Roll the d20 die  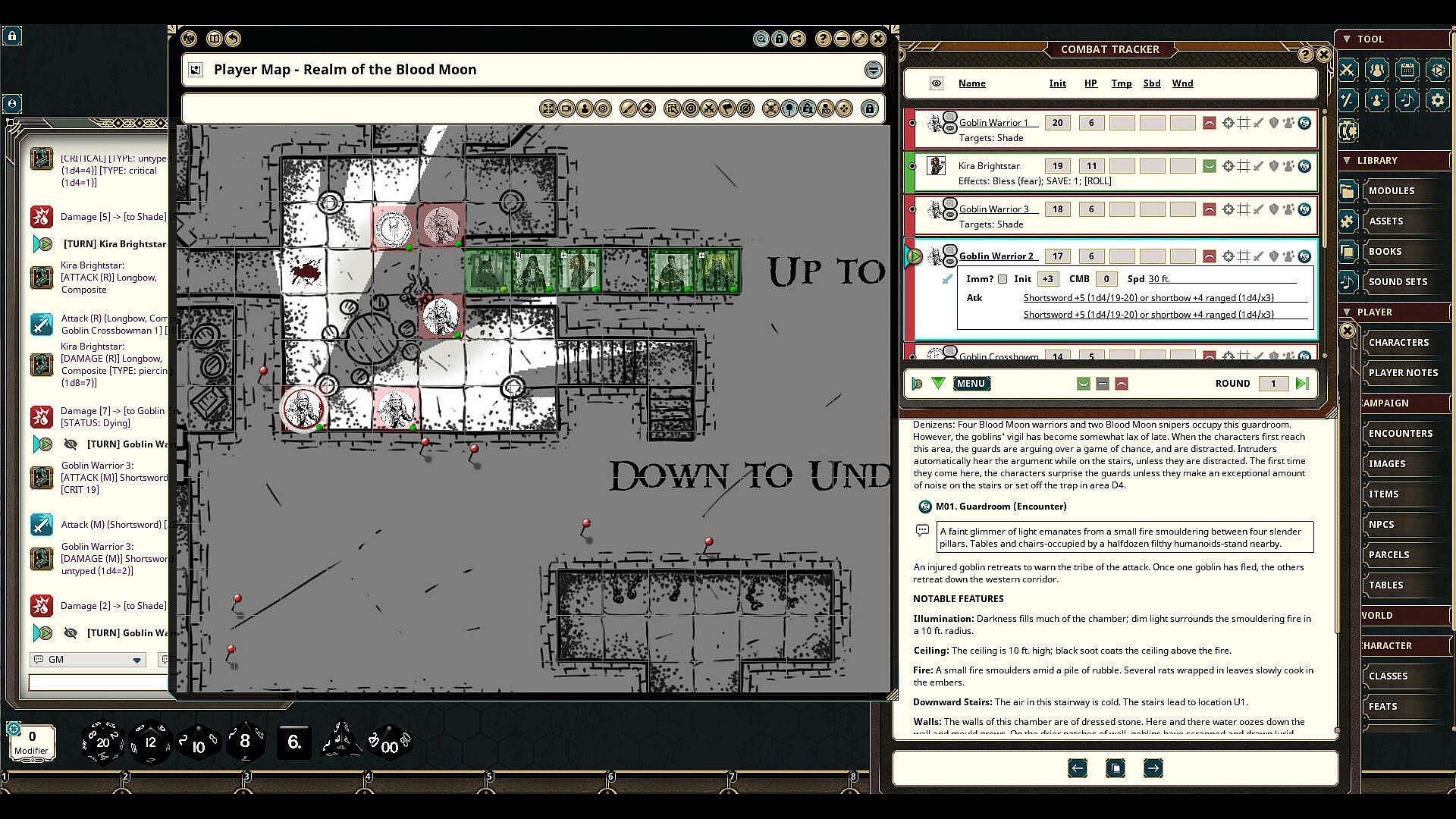(102, 741)
